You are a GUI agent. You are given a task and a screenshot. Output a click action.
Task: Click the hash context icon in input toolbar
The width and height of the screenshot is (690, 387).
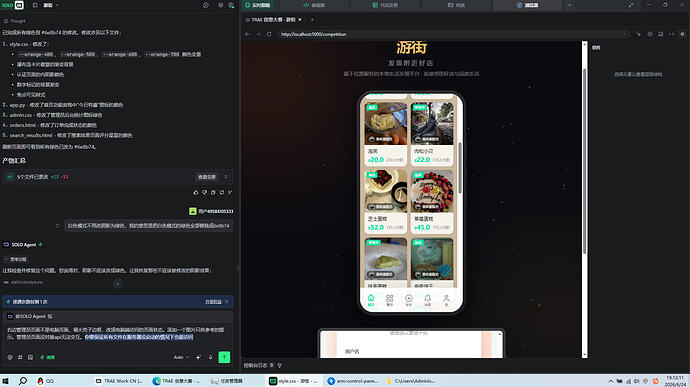[x=20, y=358]
